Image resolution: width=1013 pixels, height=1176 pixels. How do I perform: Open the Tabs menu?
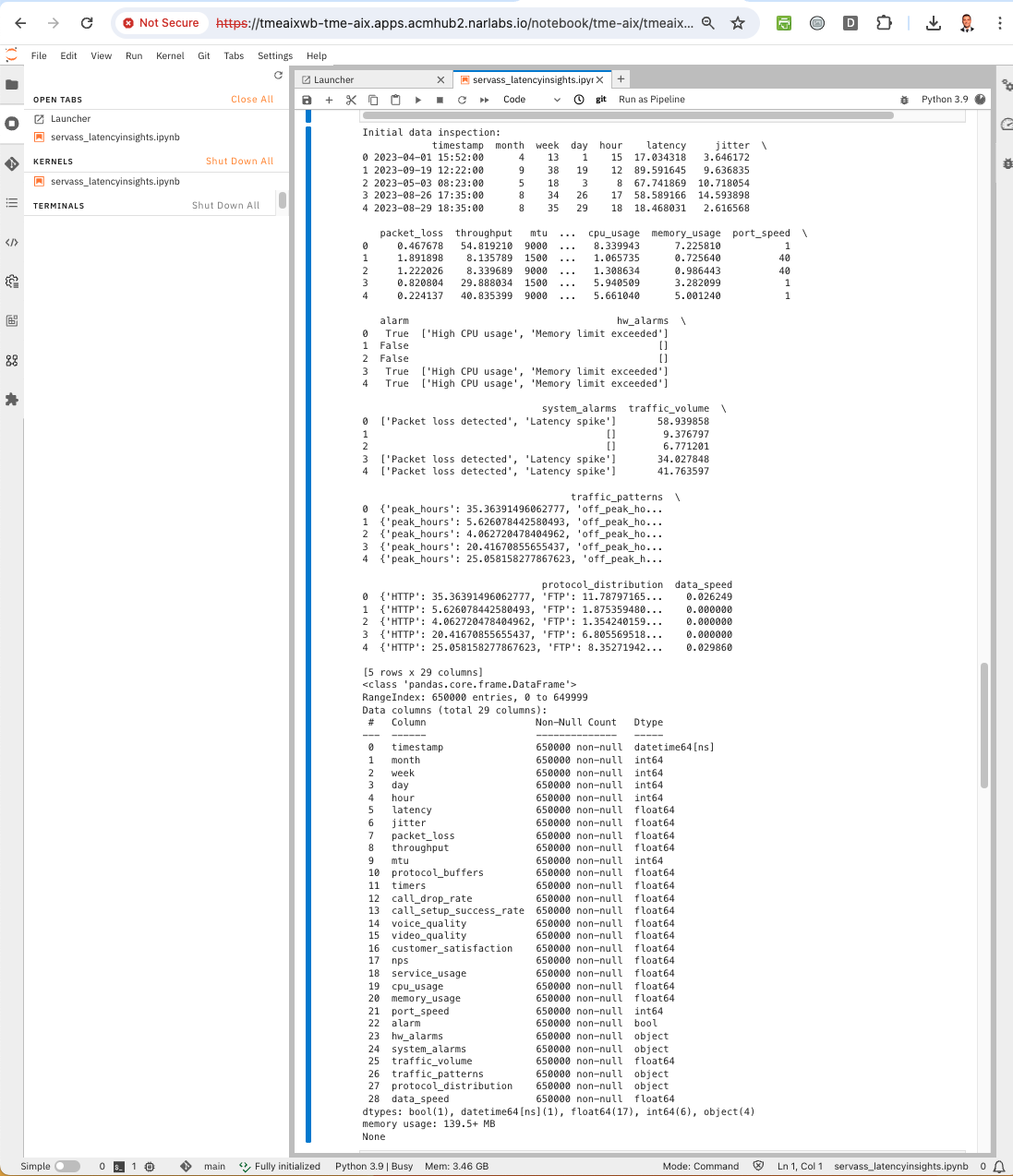coord(234,55)
